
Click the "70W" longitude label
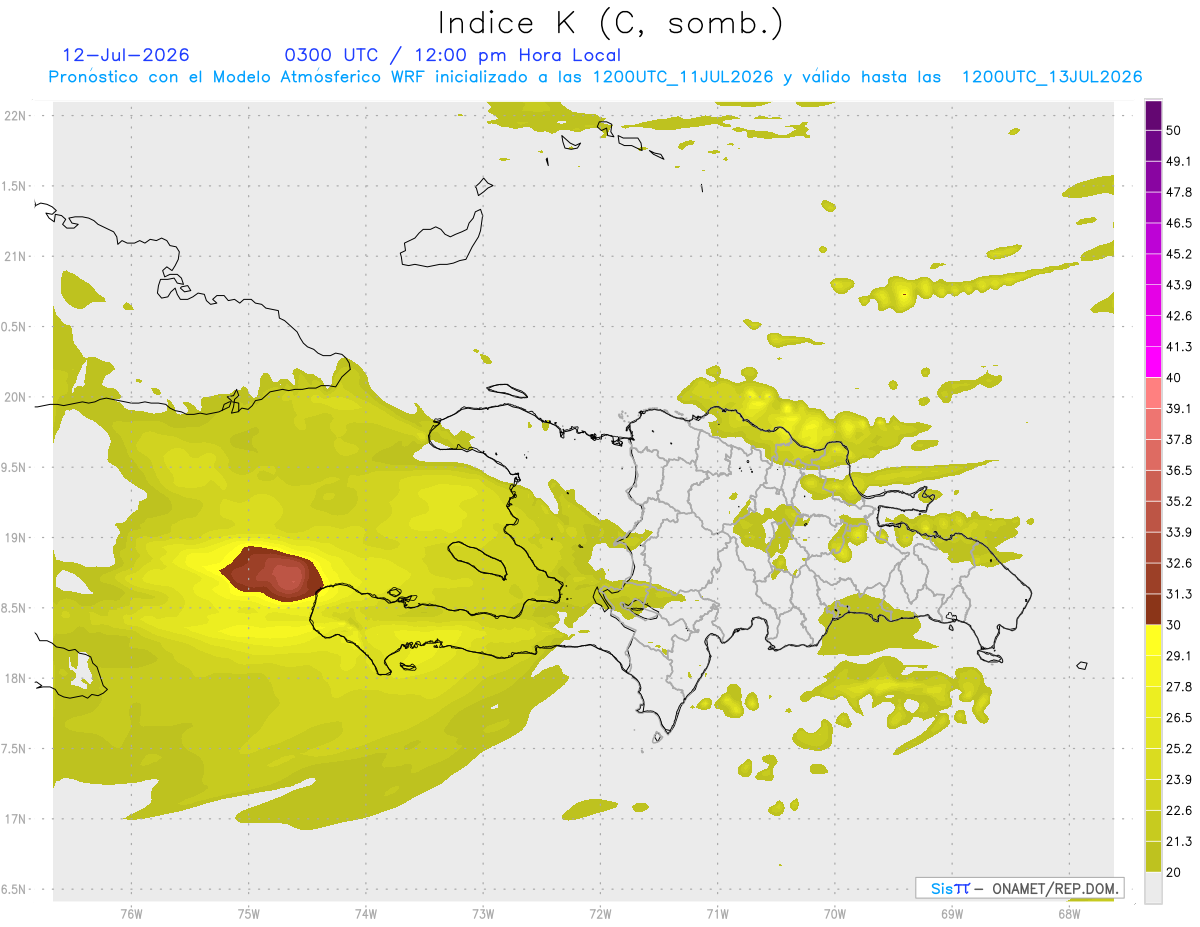tap(835, 913)
